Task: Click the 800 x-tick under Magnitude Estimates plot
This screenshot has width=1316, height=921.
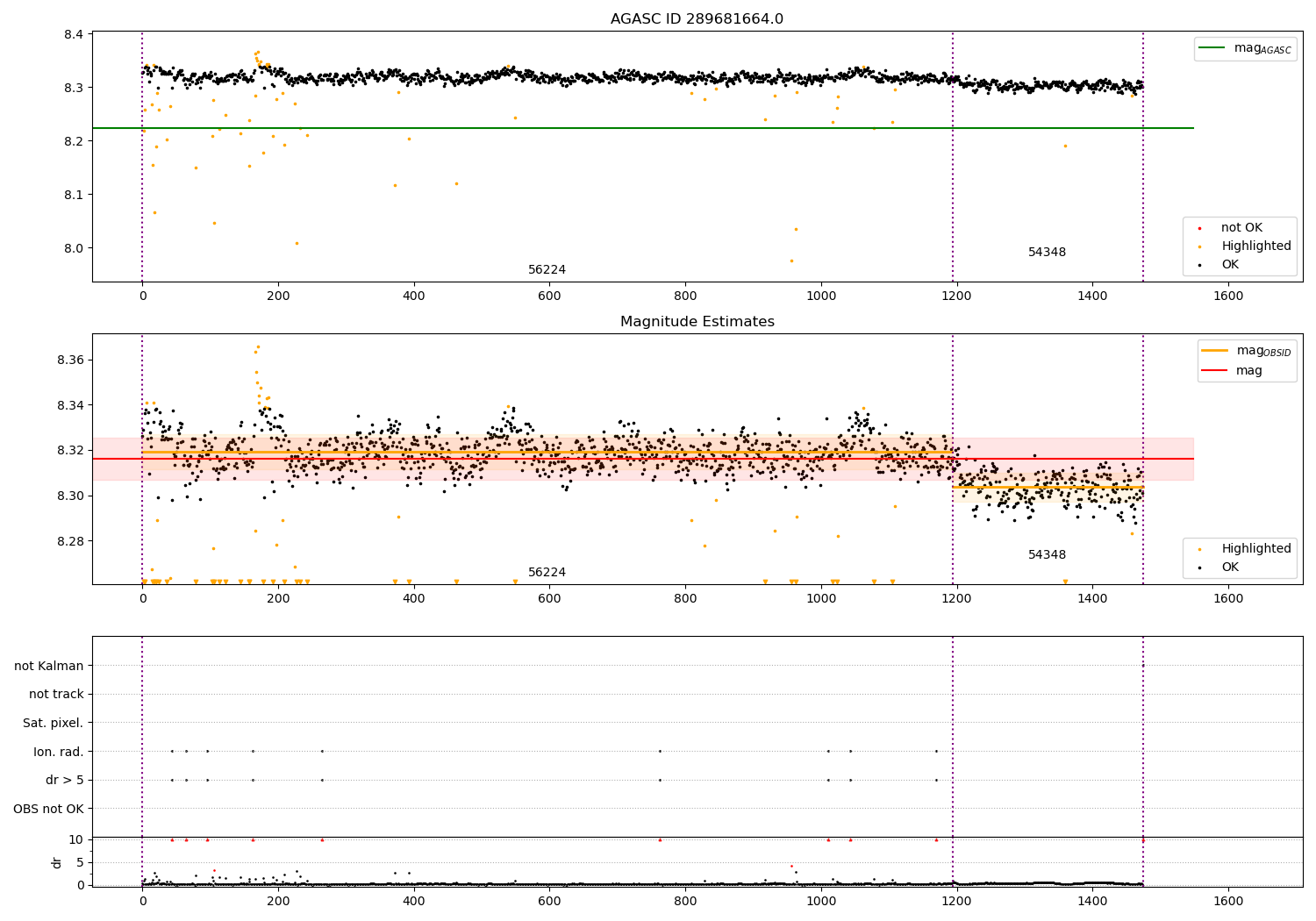Action: pyautogui.click(x=685, y=599)
